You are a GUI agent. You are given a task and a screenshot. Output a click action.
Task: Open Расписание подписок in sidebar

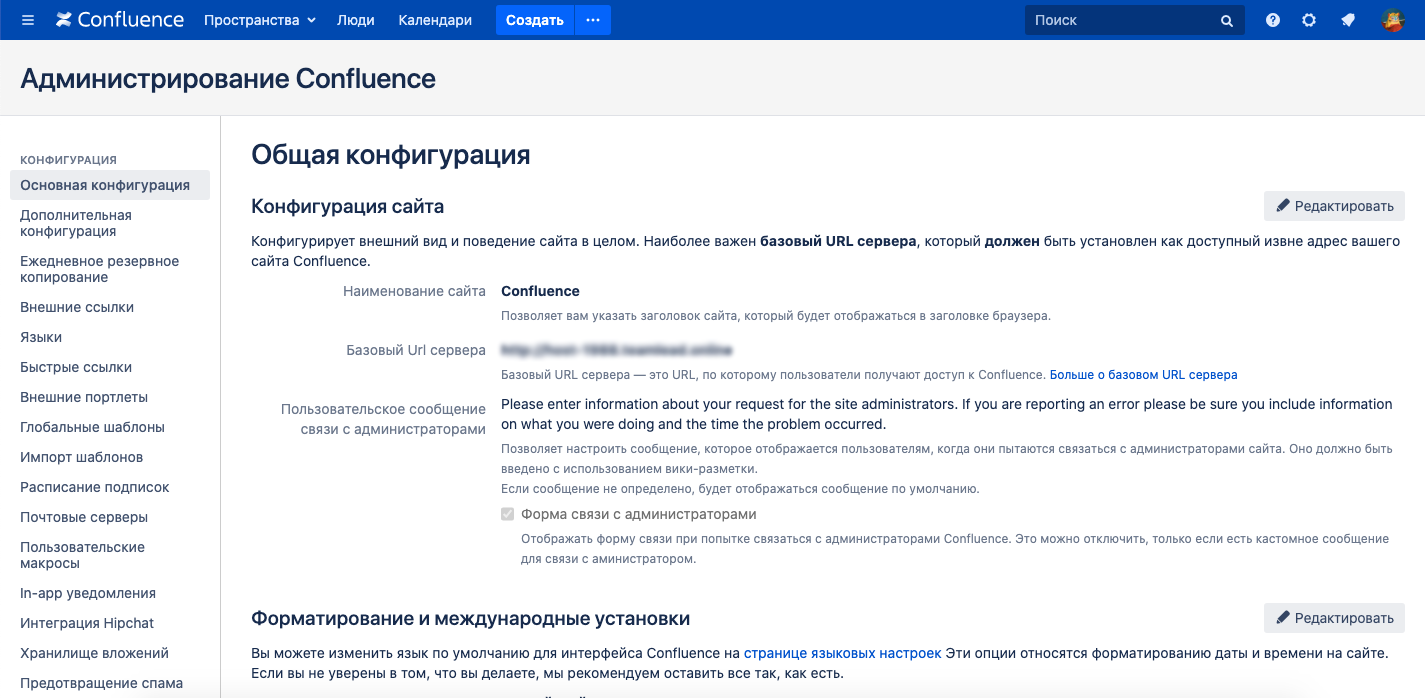(x=95, y=487)
